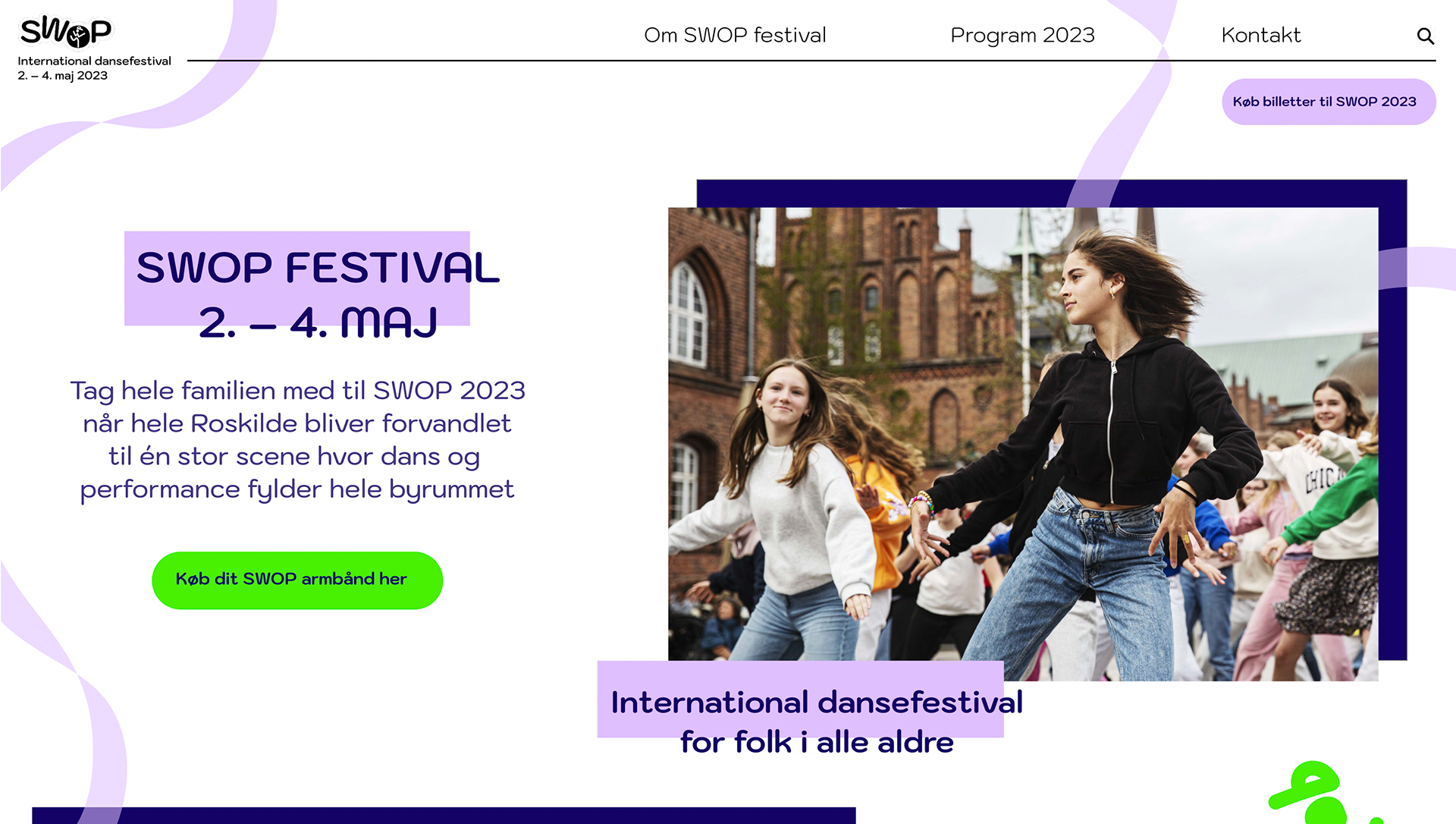Click the for folk i alle aldre caption line

click(x=816, y=743)
